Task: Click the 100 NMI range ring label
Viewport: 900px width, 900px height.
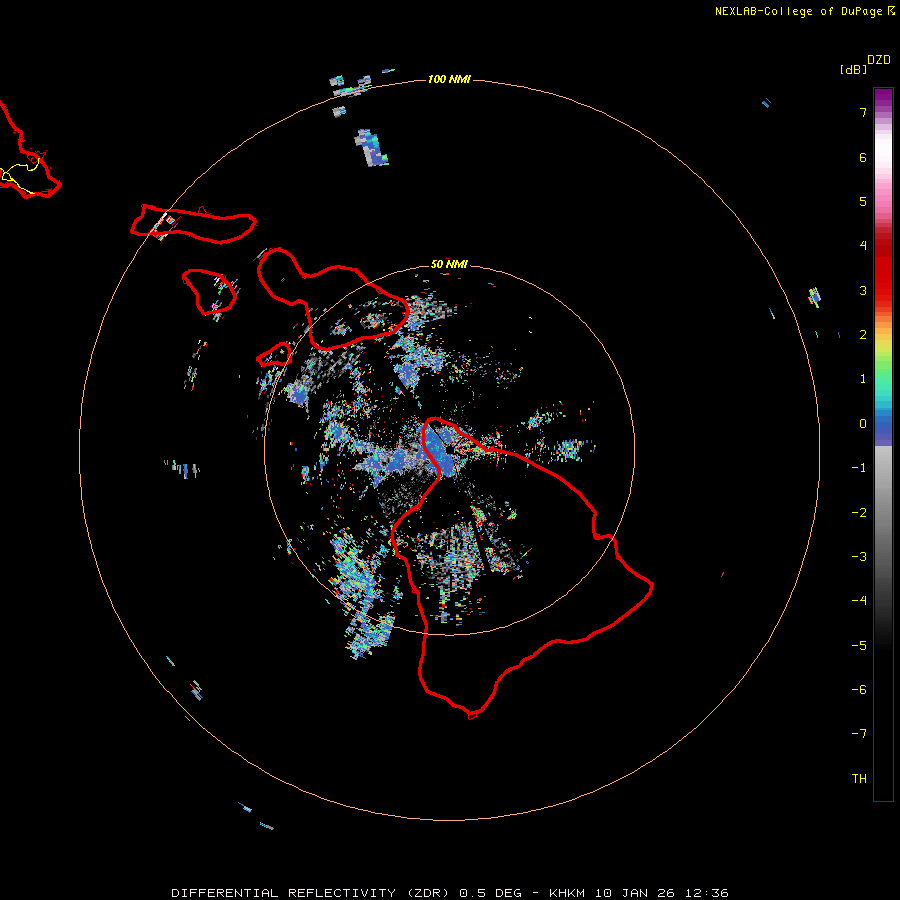Action: point(449,79)
